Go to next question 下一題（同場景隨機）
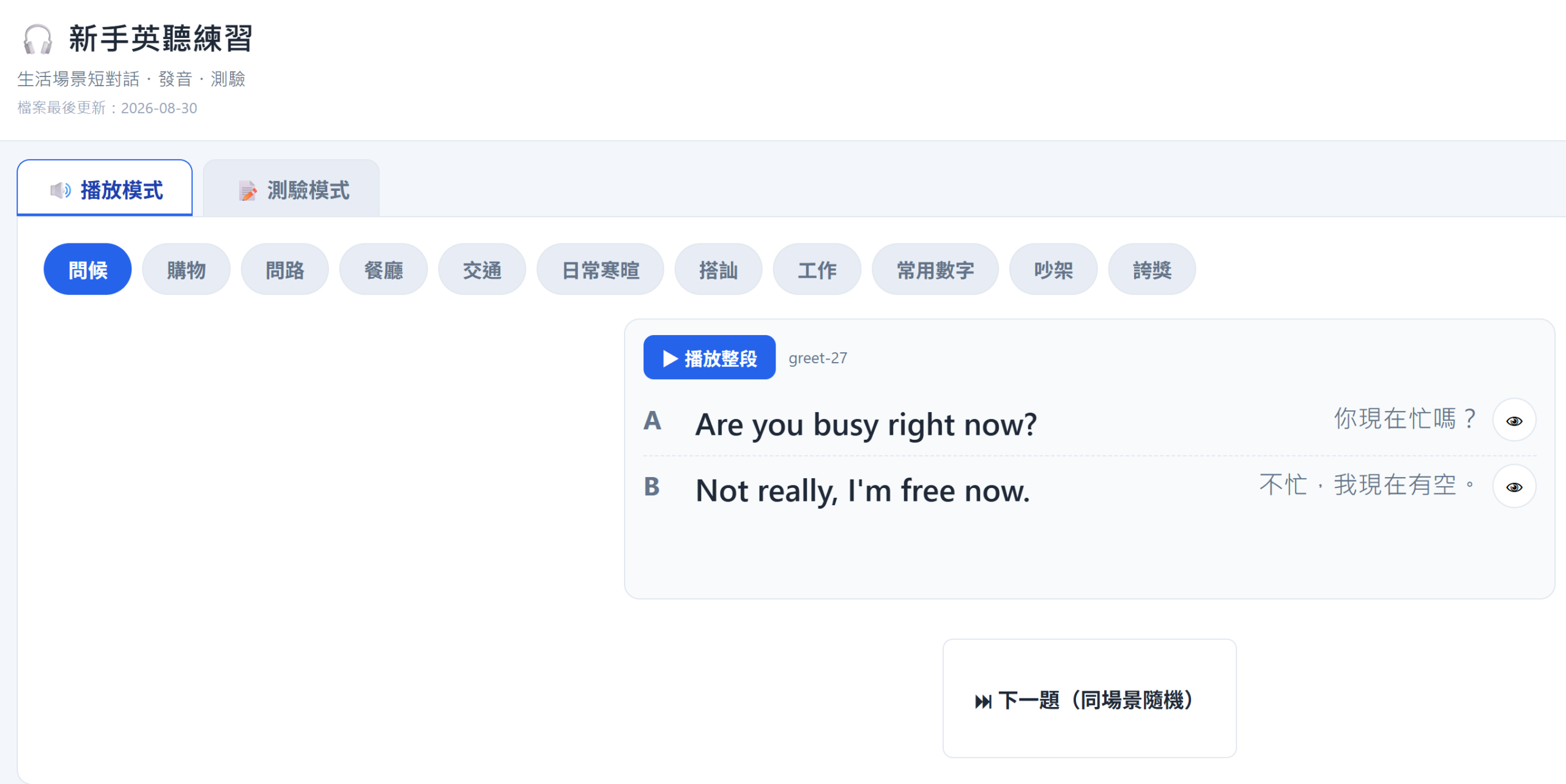Viewport: 1566px width, 784px height. click(1089, 698)
